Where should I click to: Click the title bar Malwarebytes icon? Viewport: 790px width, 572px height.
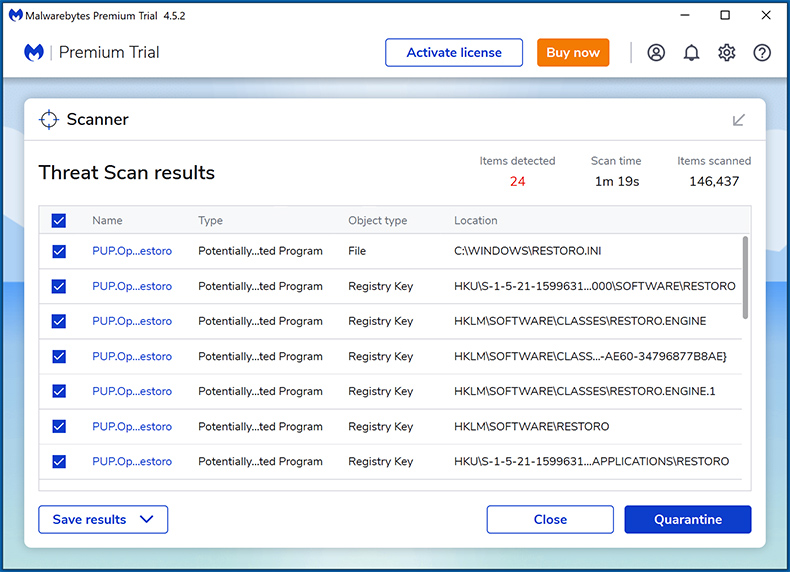pyautogui.click(x=16, y=15)
